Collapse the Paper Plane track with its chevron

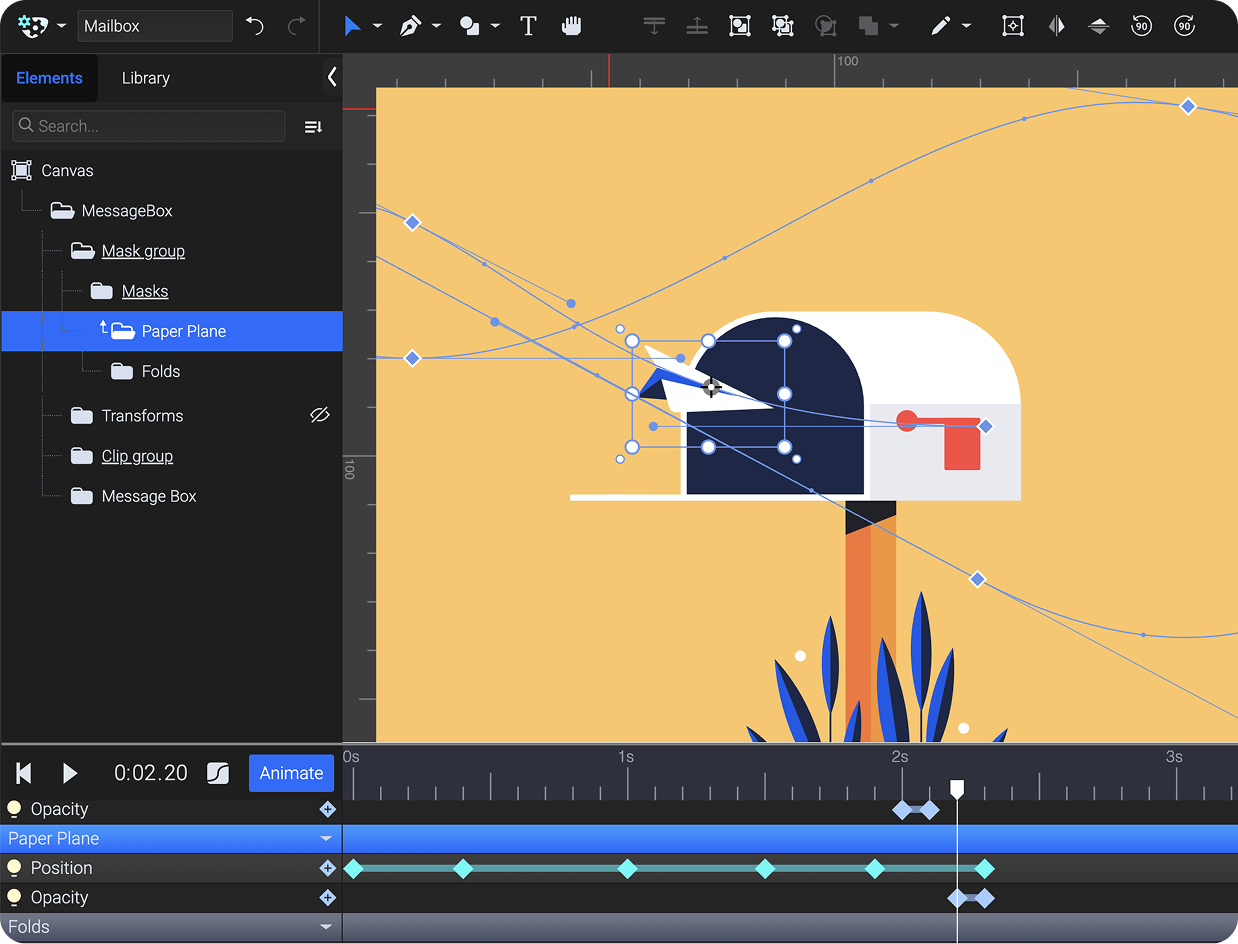tap(326, 838)
